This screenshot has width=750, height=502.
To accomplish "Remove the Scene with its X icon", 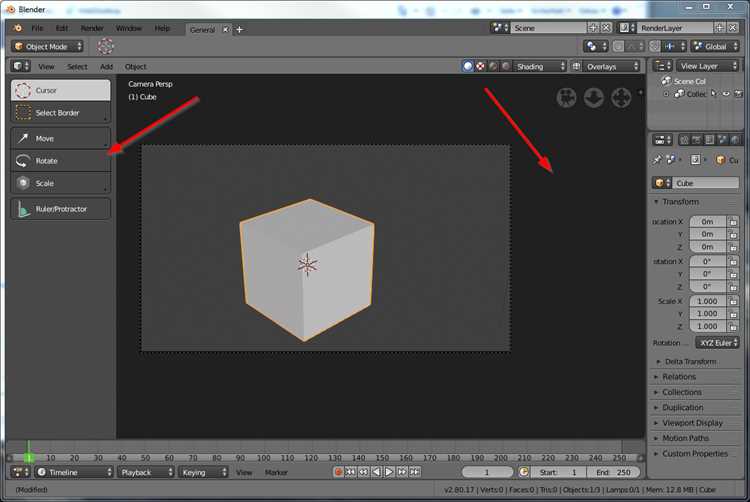I will (606, 28).
